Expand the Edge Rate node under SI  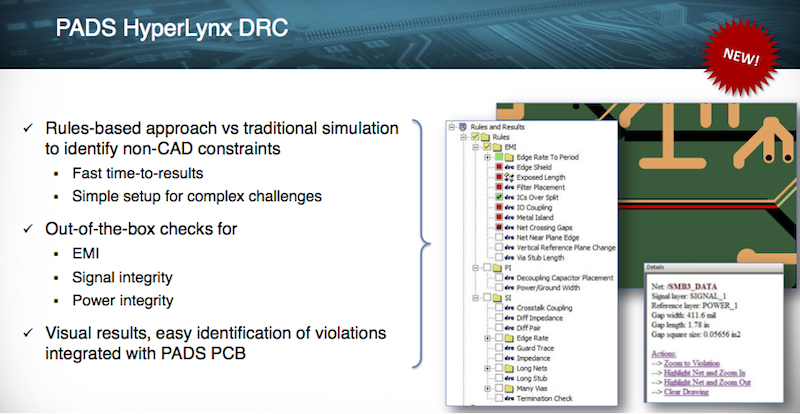coord(488,338)
